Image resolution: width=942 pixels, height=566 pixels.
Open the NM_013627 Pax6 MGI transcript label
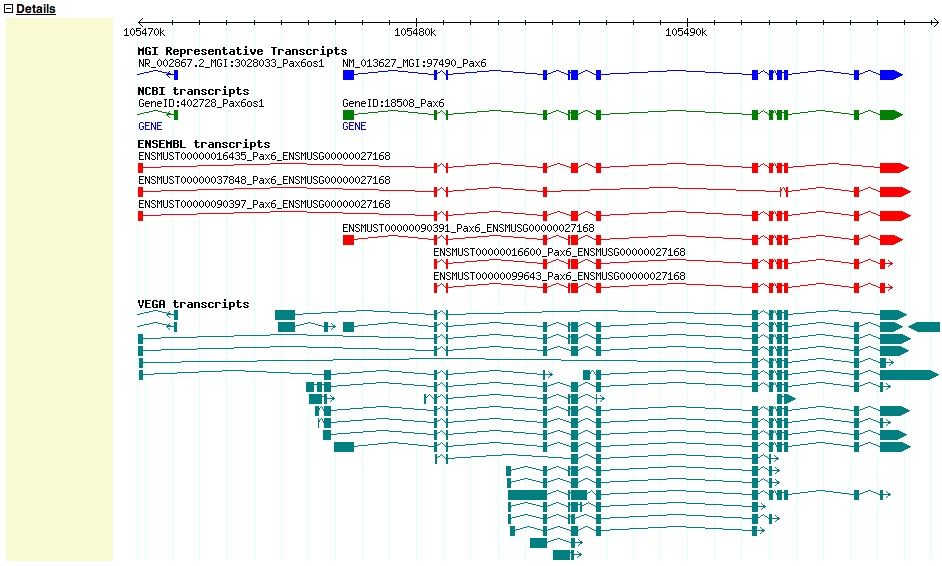415,63
